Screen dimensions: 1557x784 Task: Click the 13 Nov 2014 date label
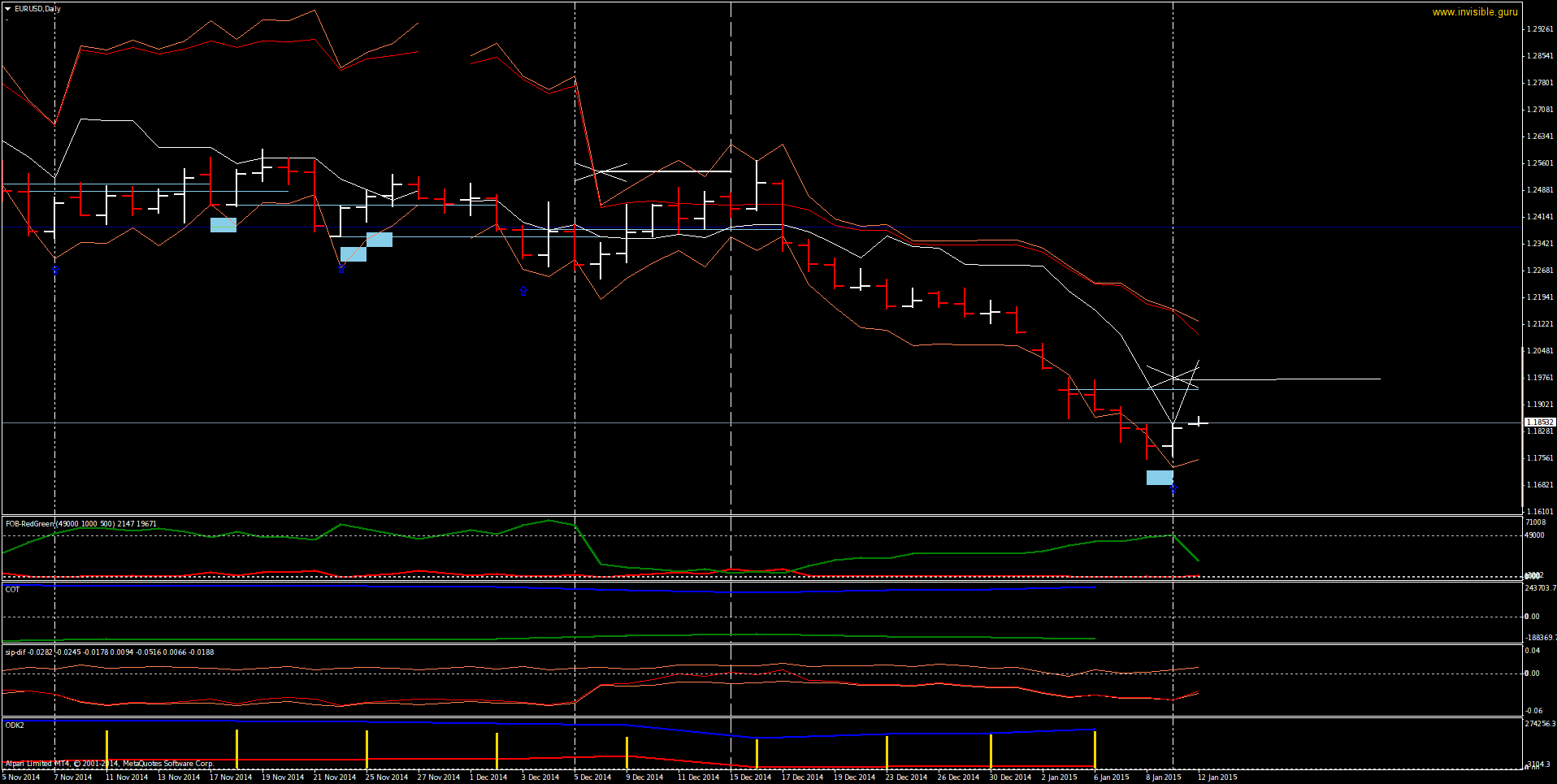[179, 778]
